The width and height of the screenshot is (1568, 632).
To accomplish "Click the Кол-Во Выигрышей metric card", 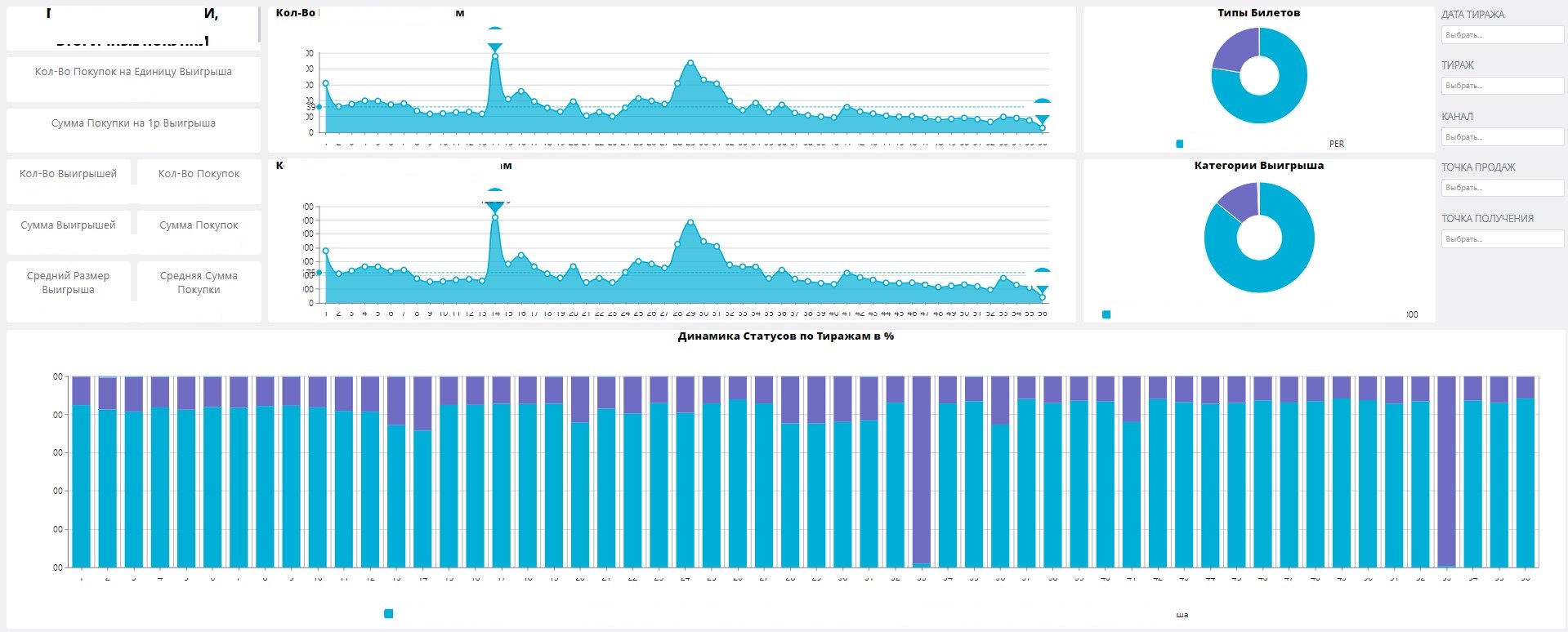I will 68,181.
